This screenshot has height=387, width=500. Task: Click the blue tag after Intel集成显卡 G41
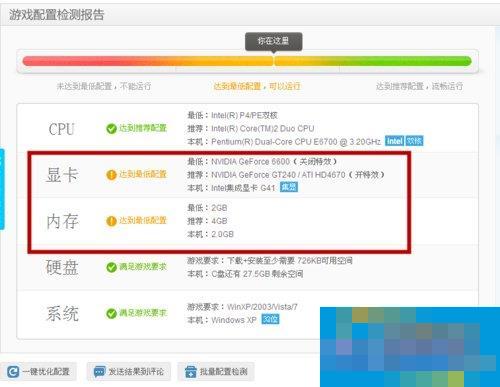pyautogui.click(x=289, y=187)
